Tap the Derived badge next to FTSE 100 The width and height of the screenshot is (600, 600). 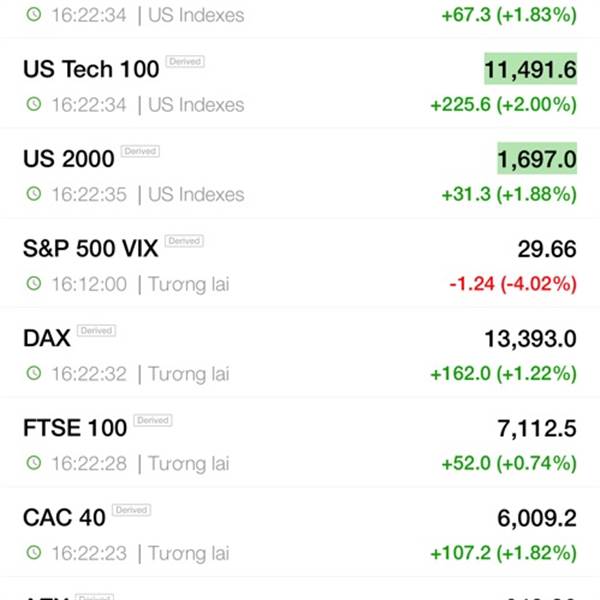[x=153, y=420]
